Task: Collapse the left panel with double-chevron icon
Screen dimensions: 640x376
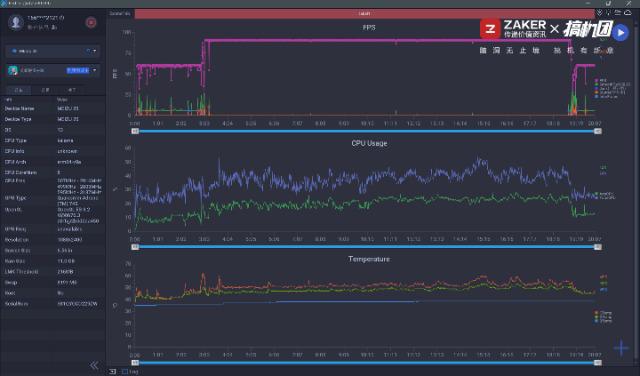Action: coord(94,365)
